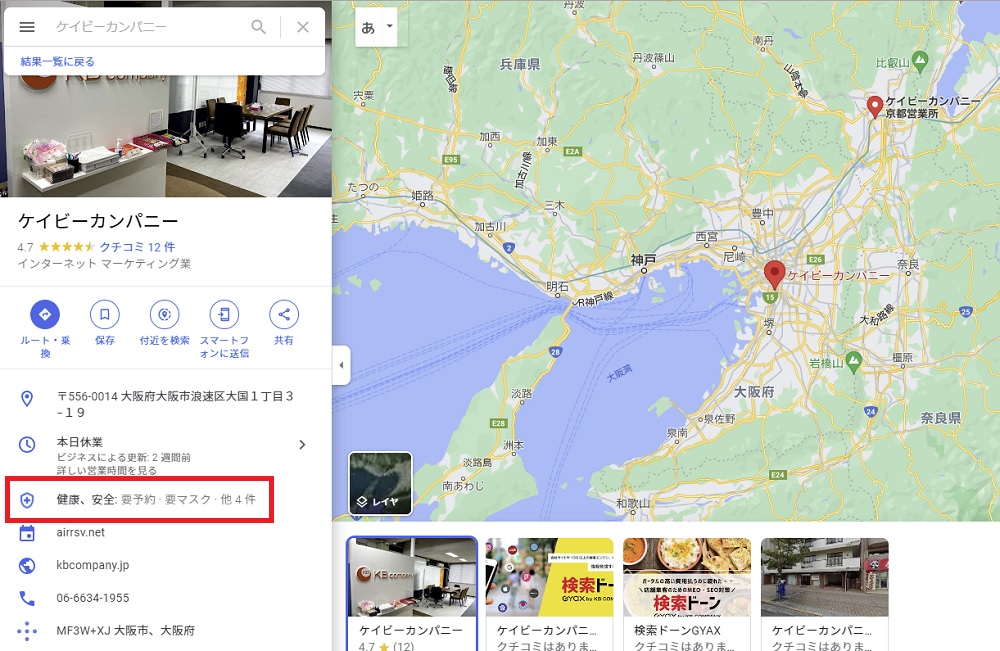Click the phone number 06-6634-1955
Image resolution: width=1000 pixels, height=651 pixels.
point(92,598)
